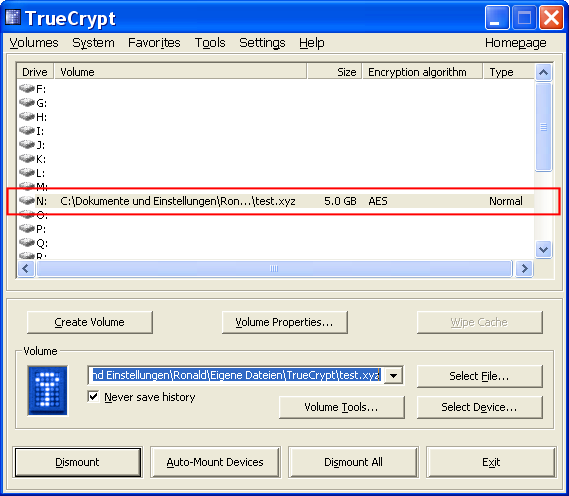This screenshot has height=496, width=569.
Task: Click the drive icon for K:
Action: click(x=27, y=158)
